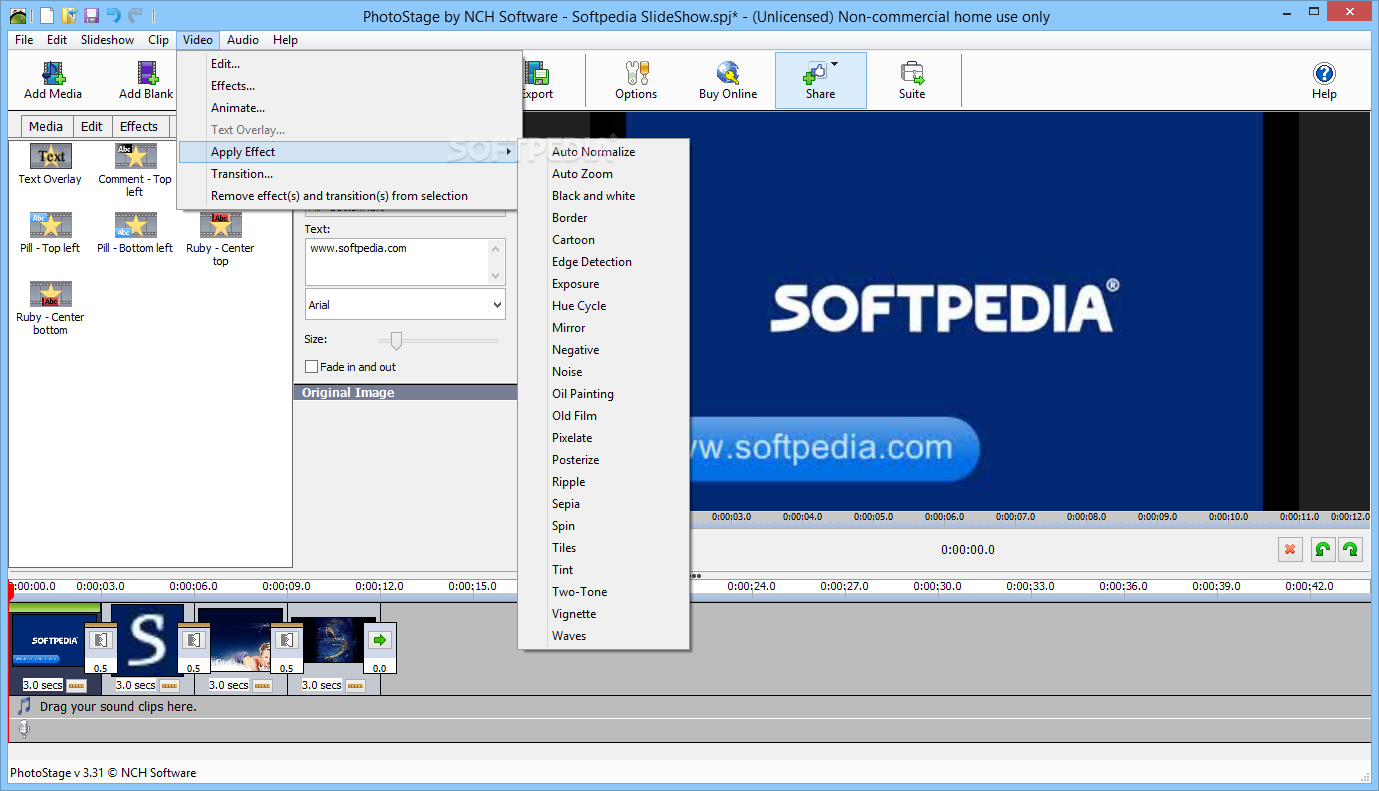Open the File menu

tap(24, 40)
